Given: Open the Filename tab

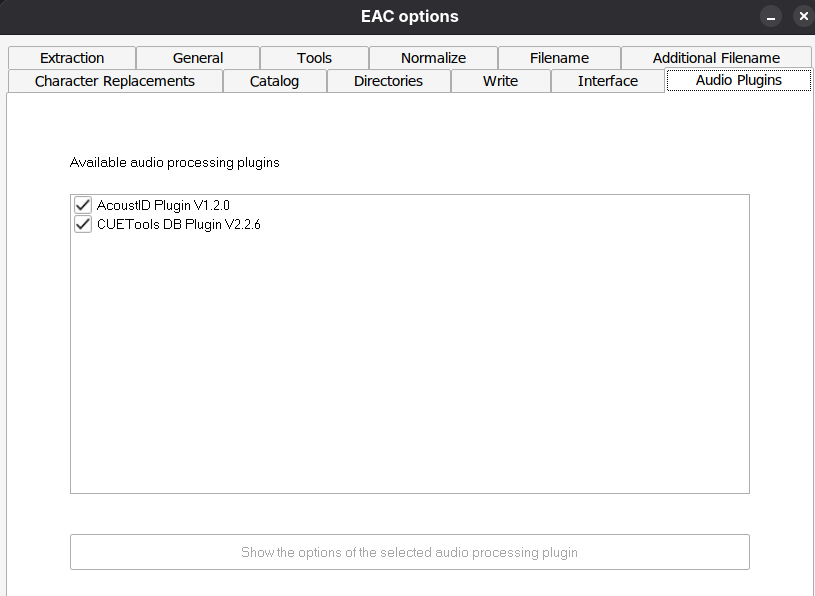Looking at the screenshot, I should click(559, 58).
